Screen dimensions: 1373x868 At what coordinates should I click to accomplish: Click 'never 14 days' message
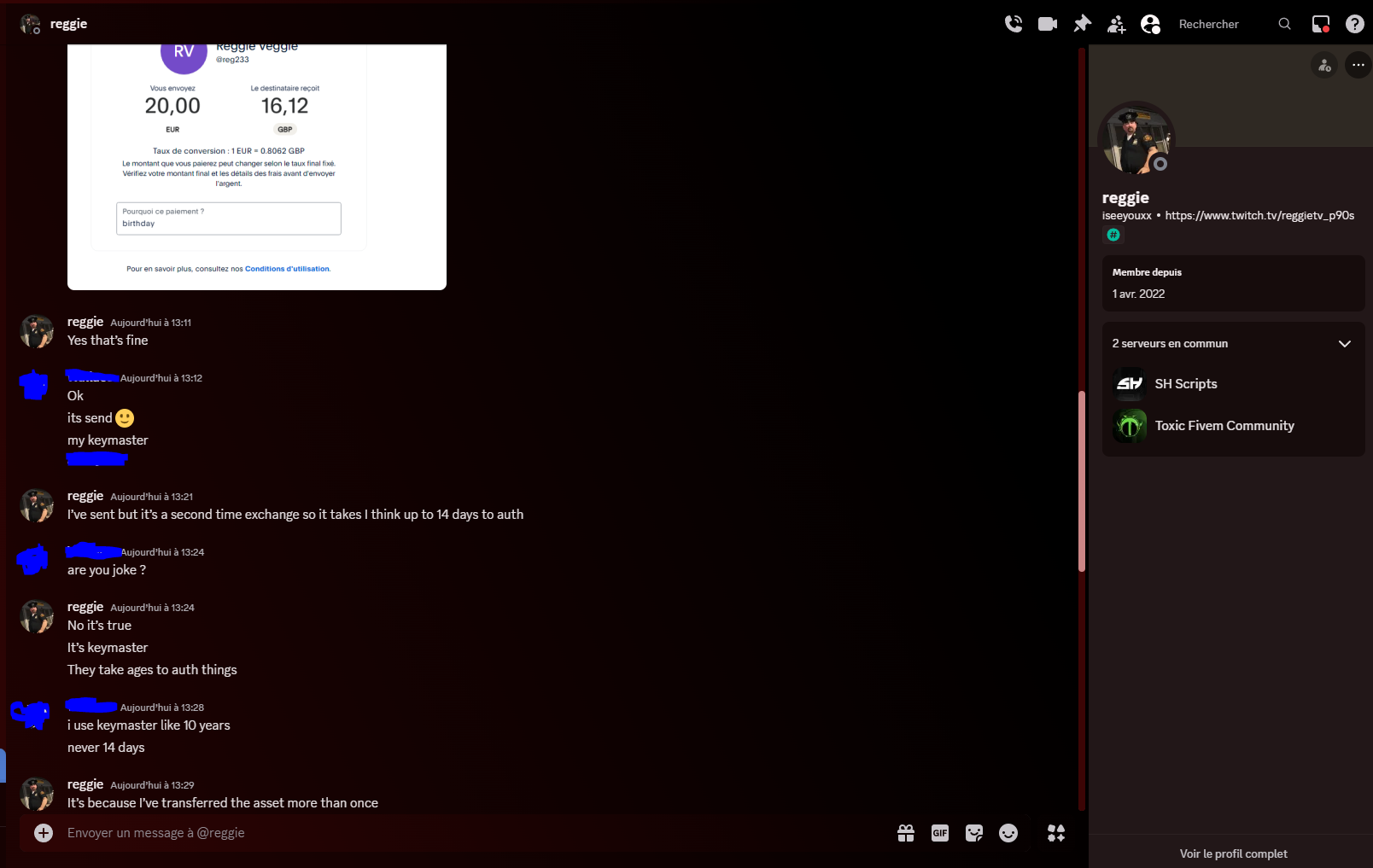[x=106, y=748]
